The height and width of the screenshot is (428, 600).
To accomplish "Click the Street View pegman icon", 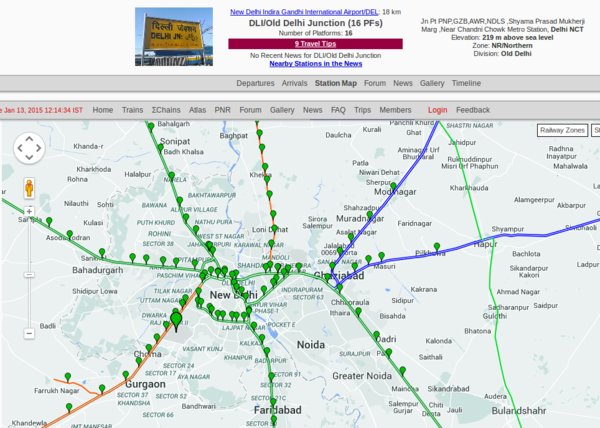I will coord(30,187).
